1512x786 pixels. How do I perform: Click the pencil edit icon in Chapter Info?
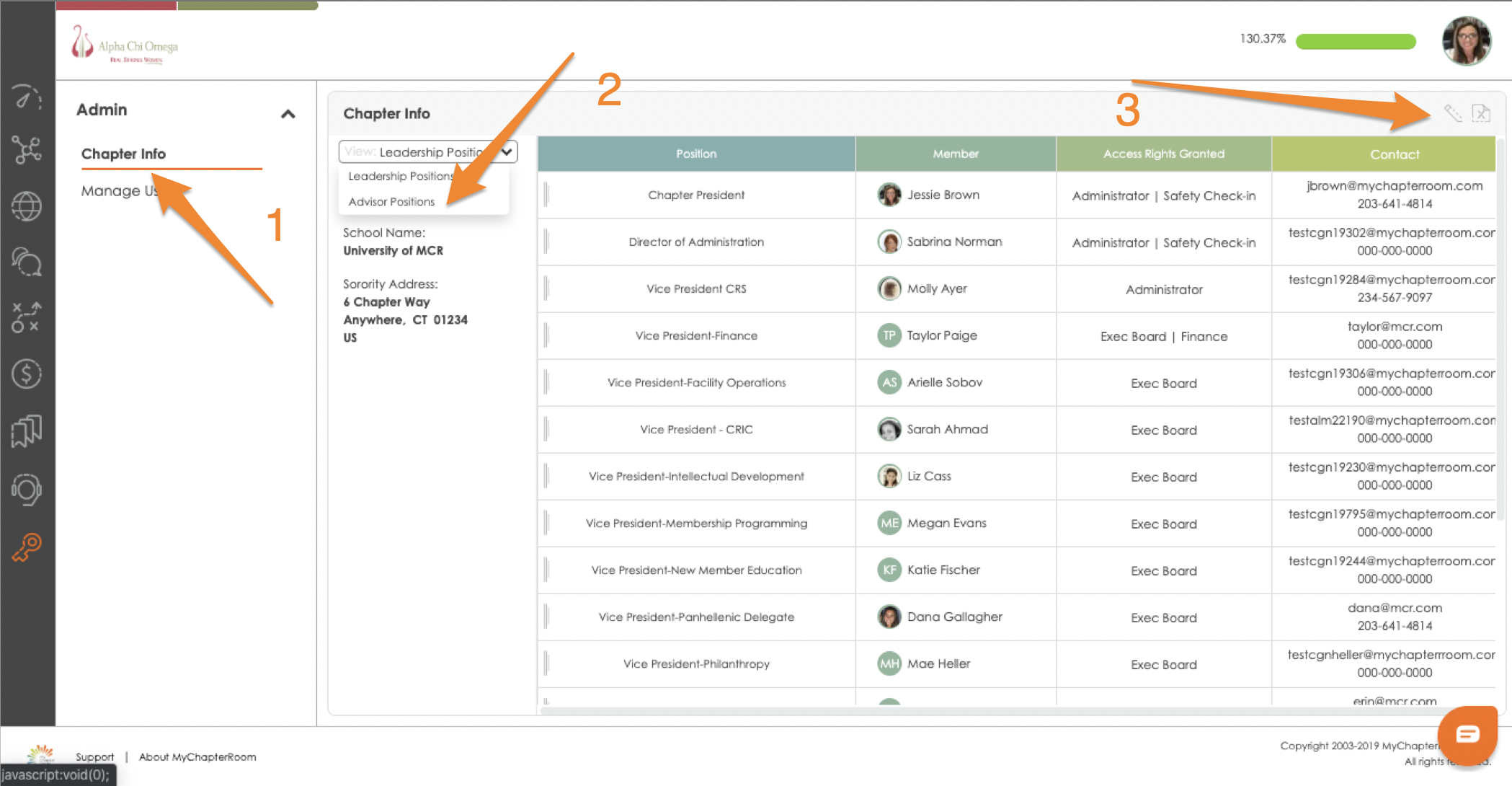pyautogui.click(x=1452, y=113)
